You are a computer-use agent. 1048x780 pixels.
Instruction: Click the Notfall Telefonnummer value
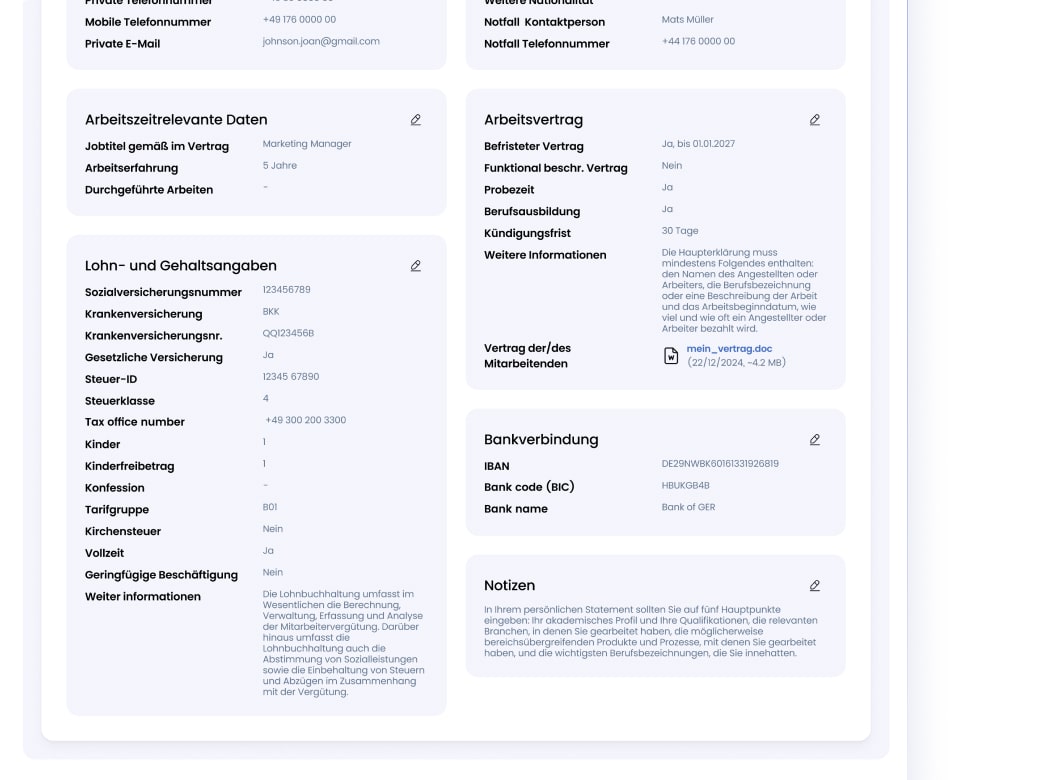click(x=698, y=42)
